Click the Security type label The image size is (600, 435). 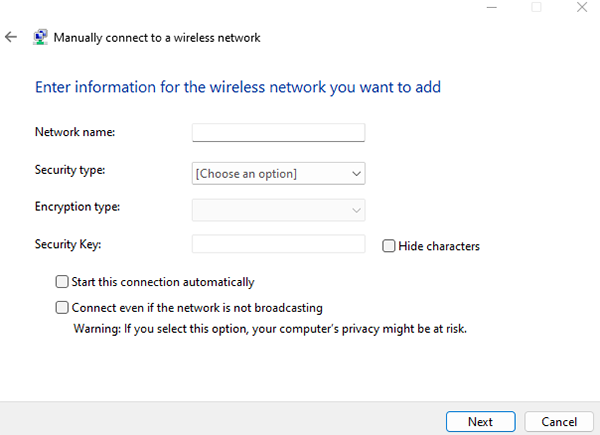[70, 170]
